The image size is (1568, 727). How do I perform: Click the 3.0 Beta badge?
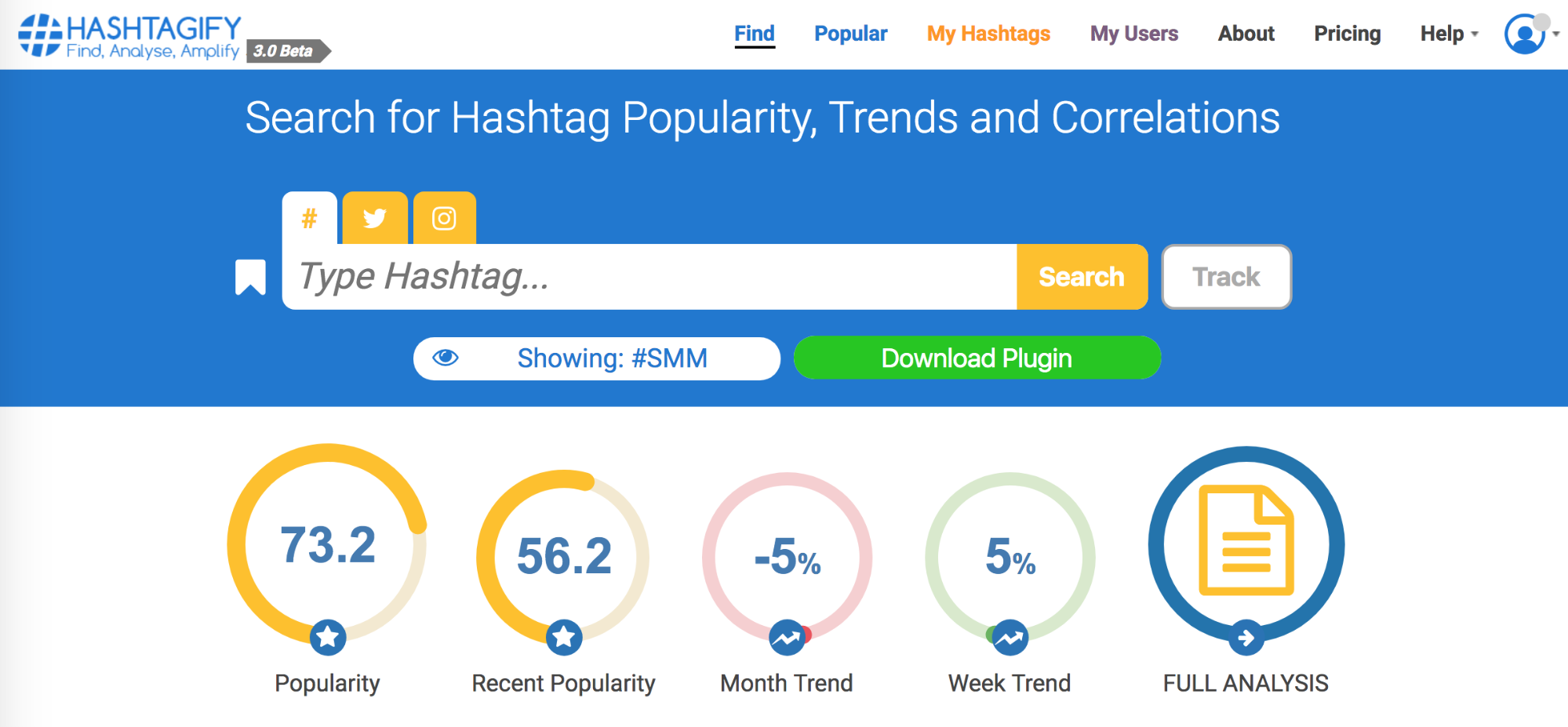tap(289, 51)
